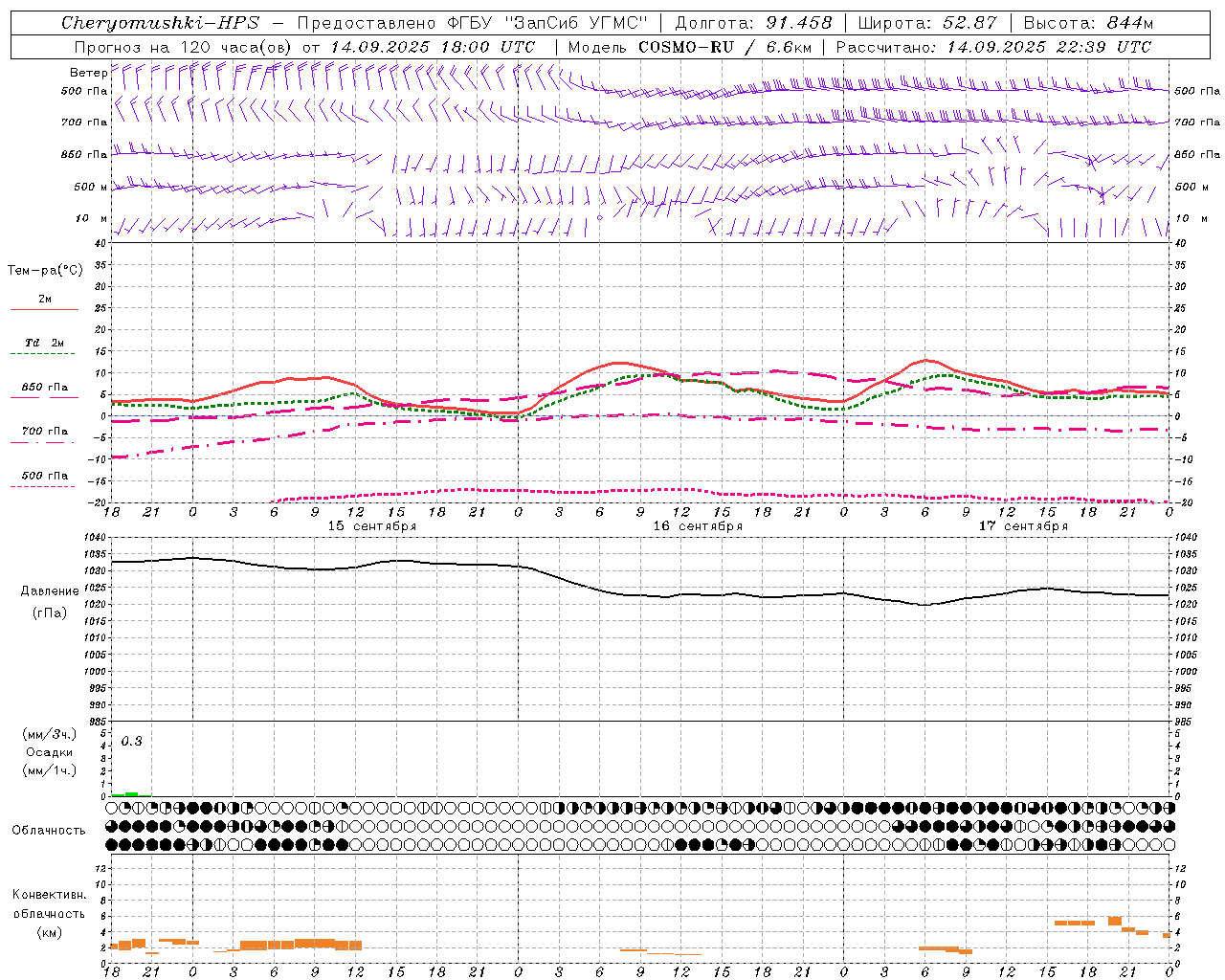Click the Облачность row label
The width and height of the screenshot is (1225, 980).
pos(49,831)
